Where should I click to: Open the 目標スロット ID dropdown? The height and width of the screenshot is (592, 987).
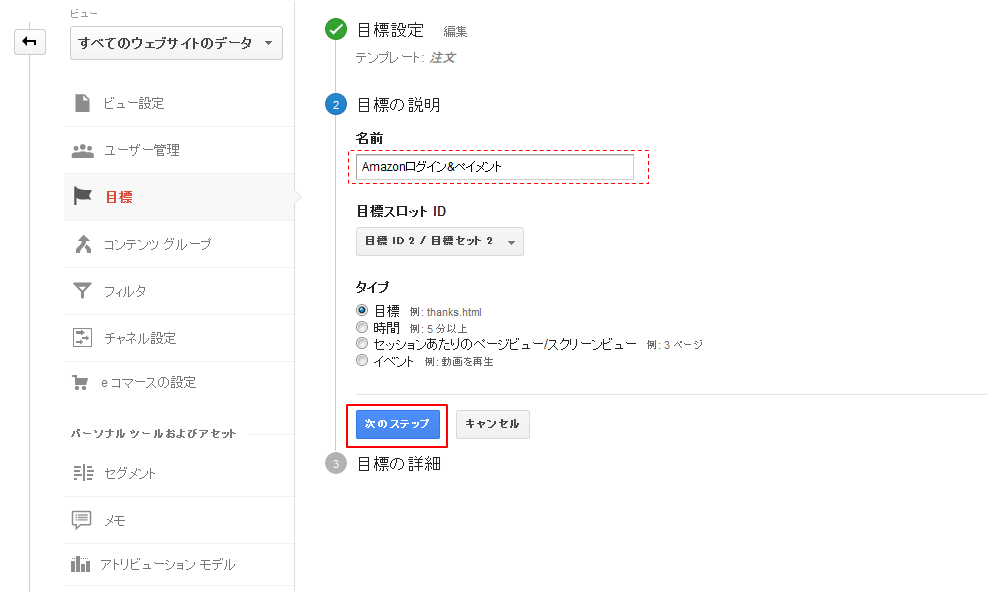(x=440, y=241)
